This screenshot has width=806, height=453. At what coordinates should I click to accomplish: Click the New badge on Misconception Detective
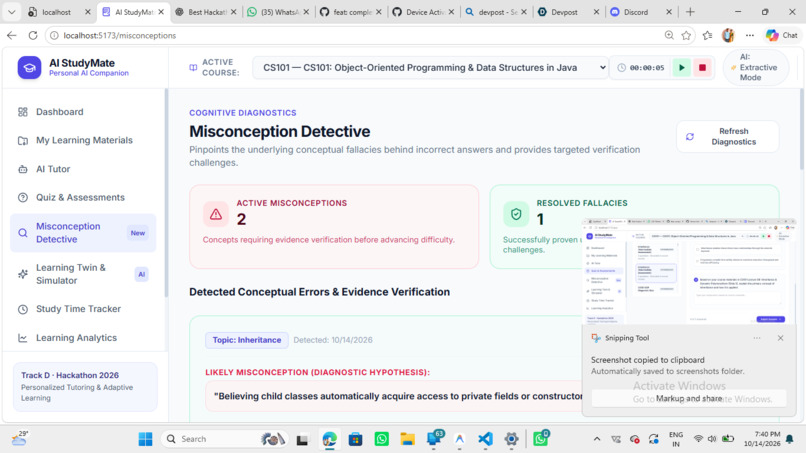[x=137, y=233]
